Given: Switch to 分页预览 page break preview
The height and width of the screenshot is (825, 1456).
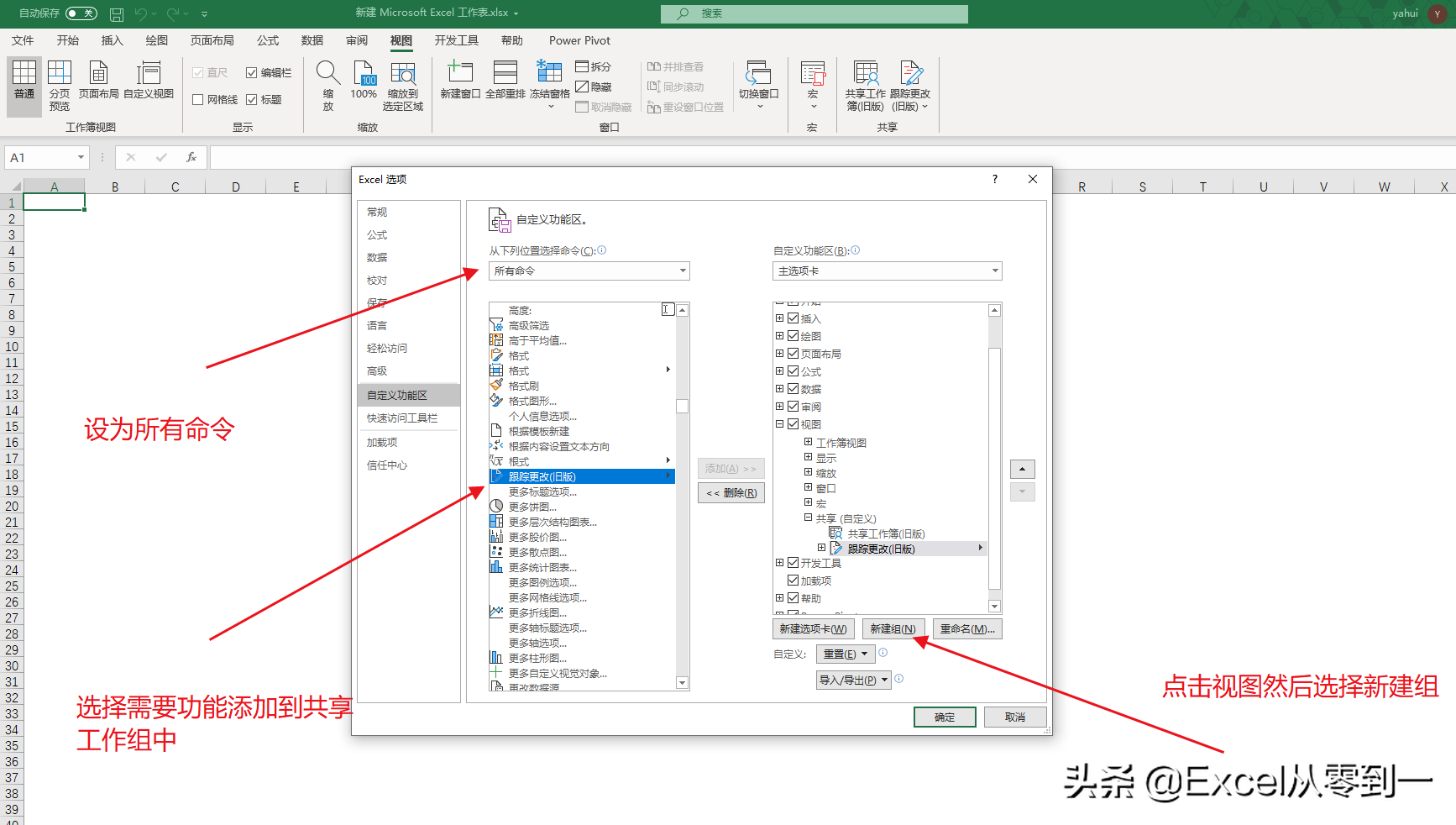Looking at the screenshot, I should pyautogui.click(x=60, y=86).
